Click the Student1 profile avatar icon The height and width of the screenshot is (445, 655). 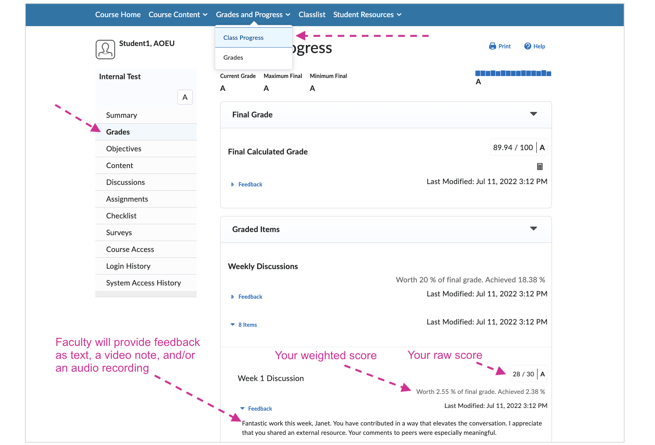click(105, 49)
